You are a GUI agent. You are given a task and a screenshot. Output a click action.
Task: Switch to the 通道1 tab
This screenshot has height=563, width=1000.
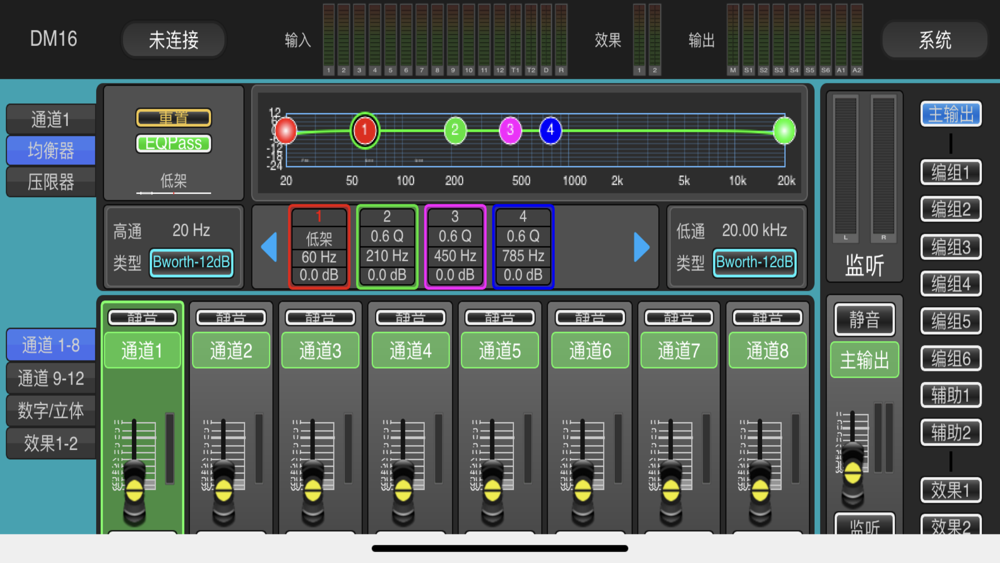pos(51,119)
